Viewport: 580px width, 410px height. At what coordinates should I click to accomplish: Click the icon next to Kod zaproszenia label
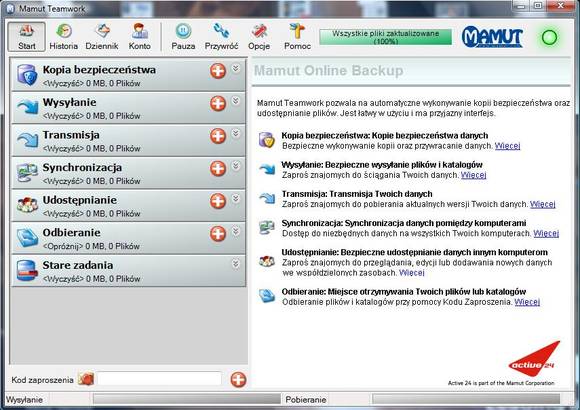tap(86, 379)
